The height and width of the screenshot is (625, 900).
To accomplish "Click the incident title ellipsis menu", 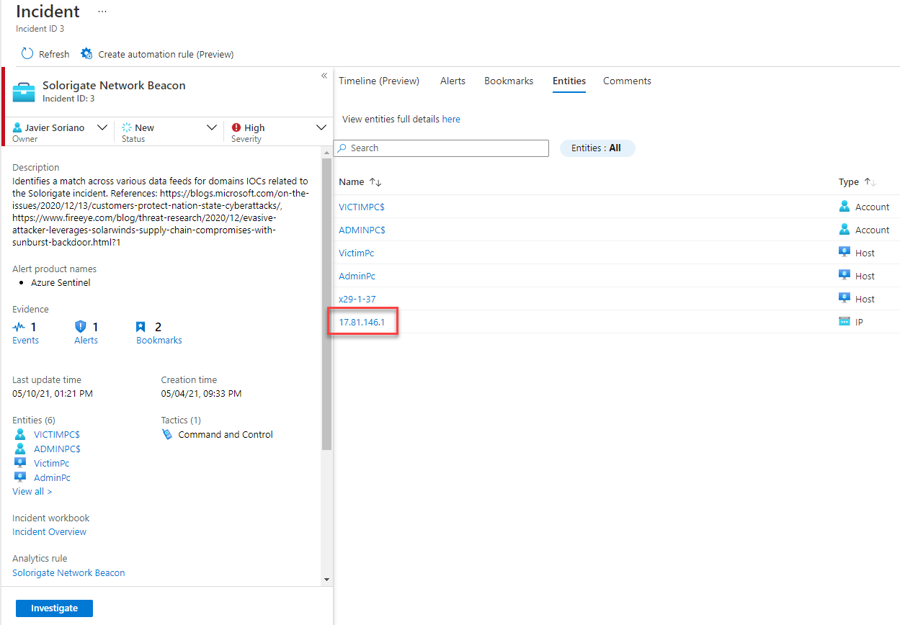I will [101, 11].
